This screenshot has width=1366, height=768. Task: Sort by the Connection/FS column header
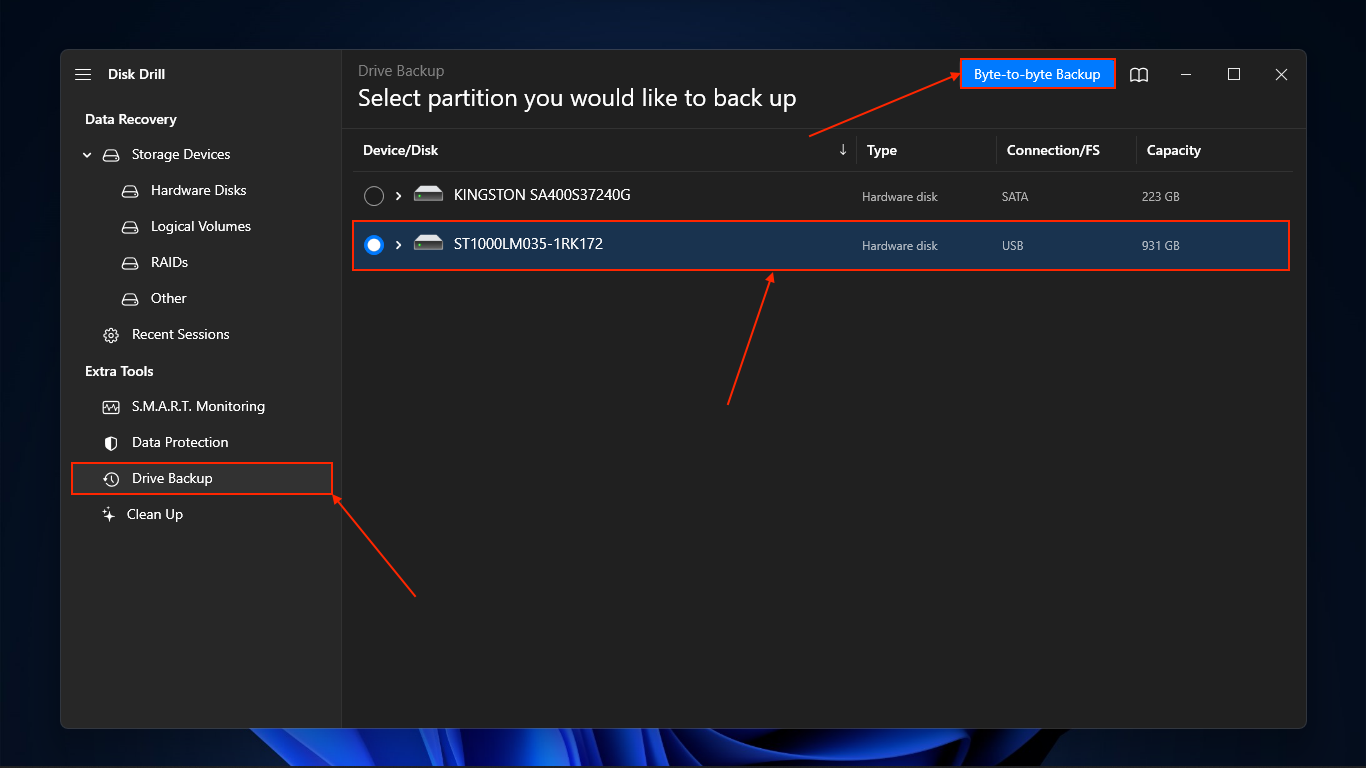pos(1053,150)
